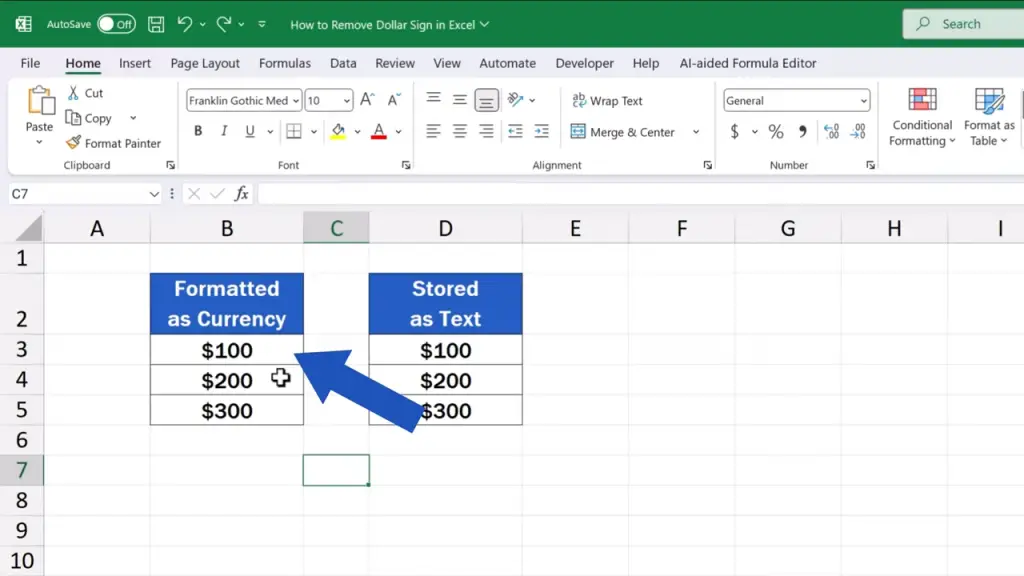
Task: Apply Accounting Number Format dollar icon
Action: pos(735,132)
